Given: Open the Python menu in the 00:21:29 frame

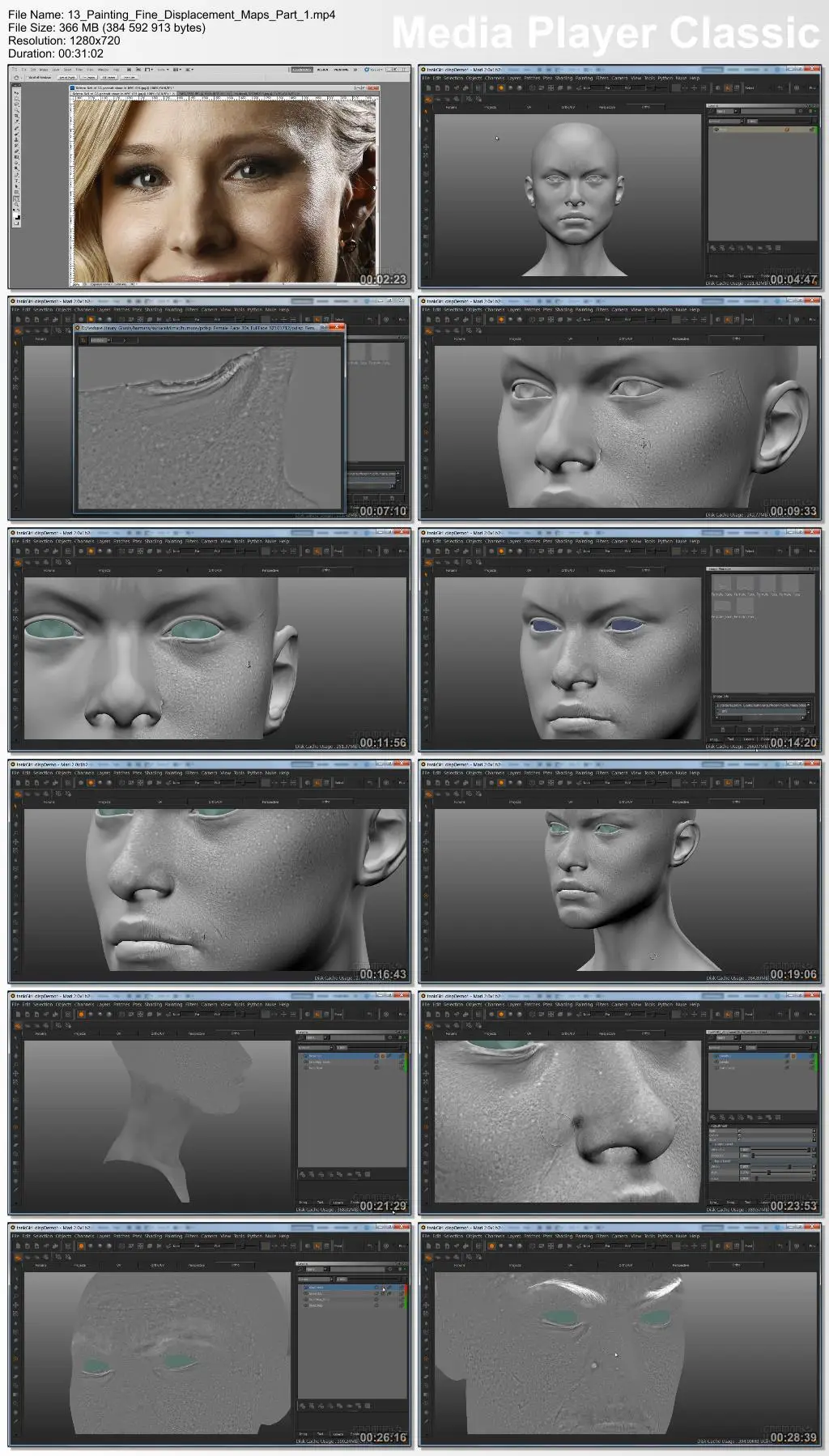Looking at the screenshot, I should [255, 1004].
